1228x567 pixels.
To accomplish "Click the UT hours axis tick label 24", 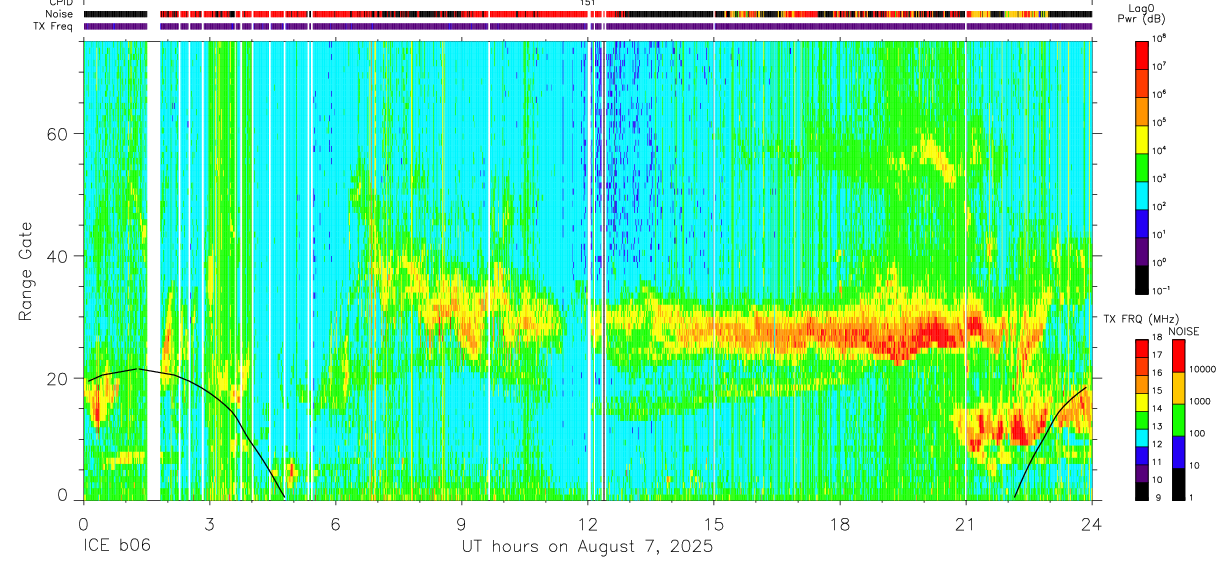I will click(1091, 524).
